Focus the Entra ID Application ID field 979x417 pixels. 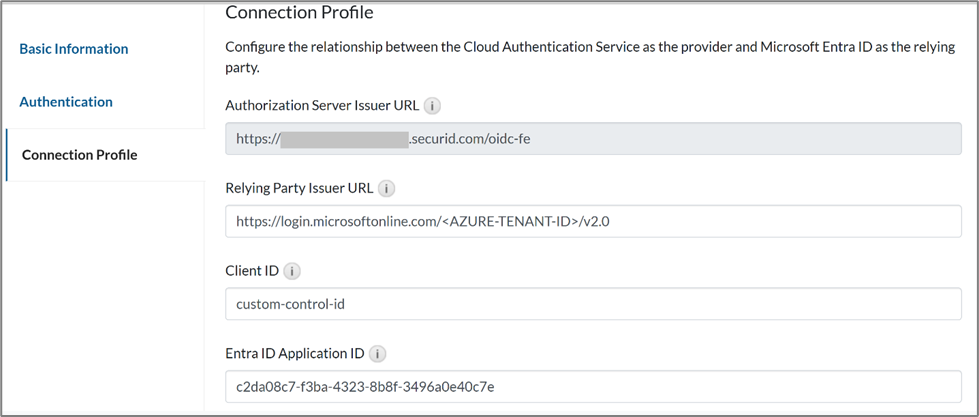click(593, 386)
